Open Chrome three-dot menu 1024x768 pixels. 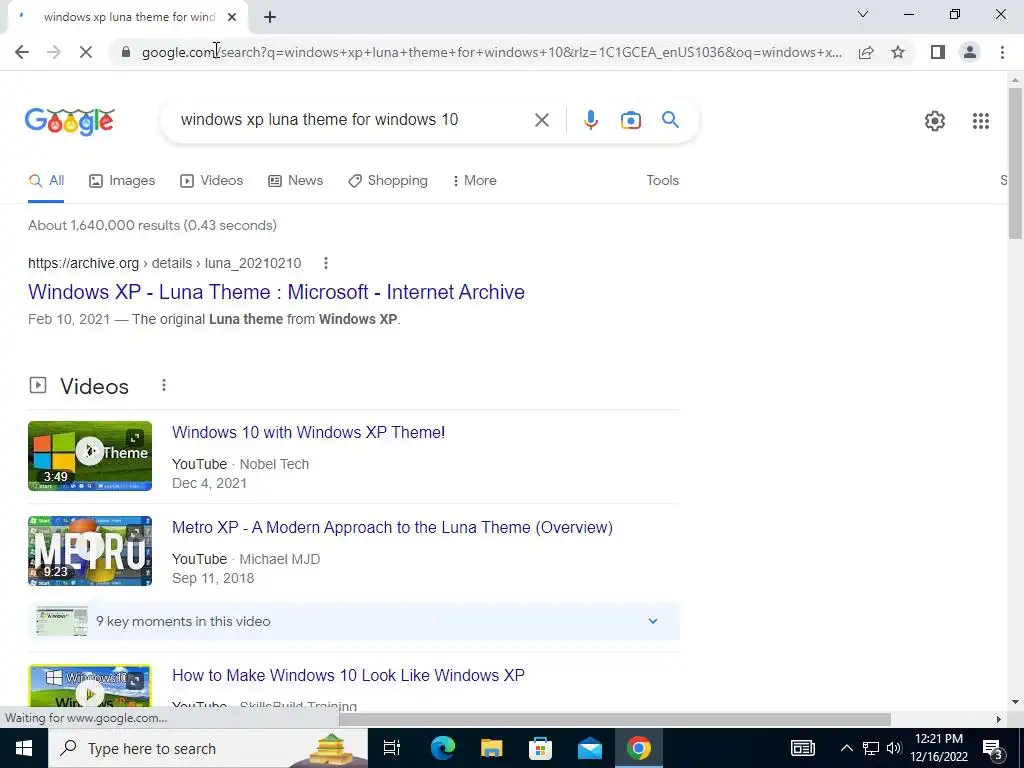click(x=1002, y=52)
